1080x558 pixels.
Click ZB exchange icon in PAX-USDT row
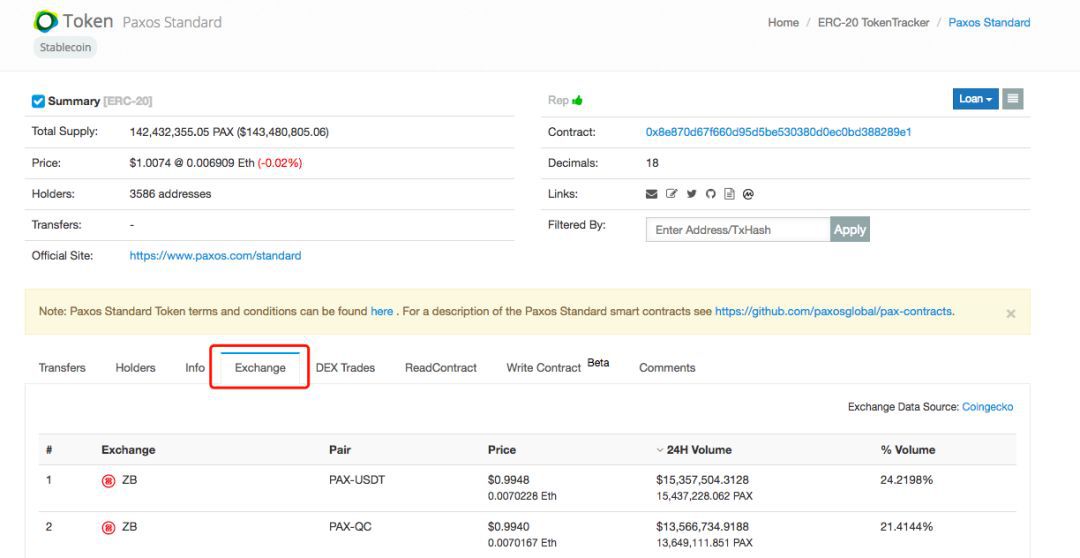tap(108, 481)
